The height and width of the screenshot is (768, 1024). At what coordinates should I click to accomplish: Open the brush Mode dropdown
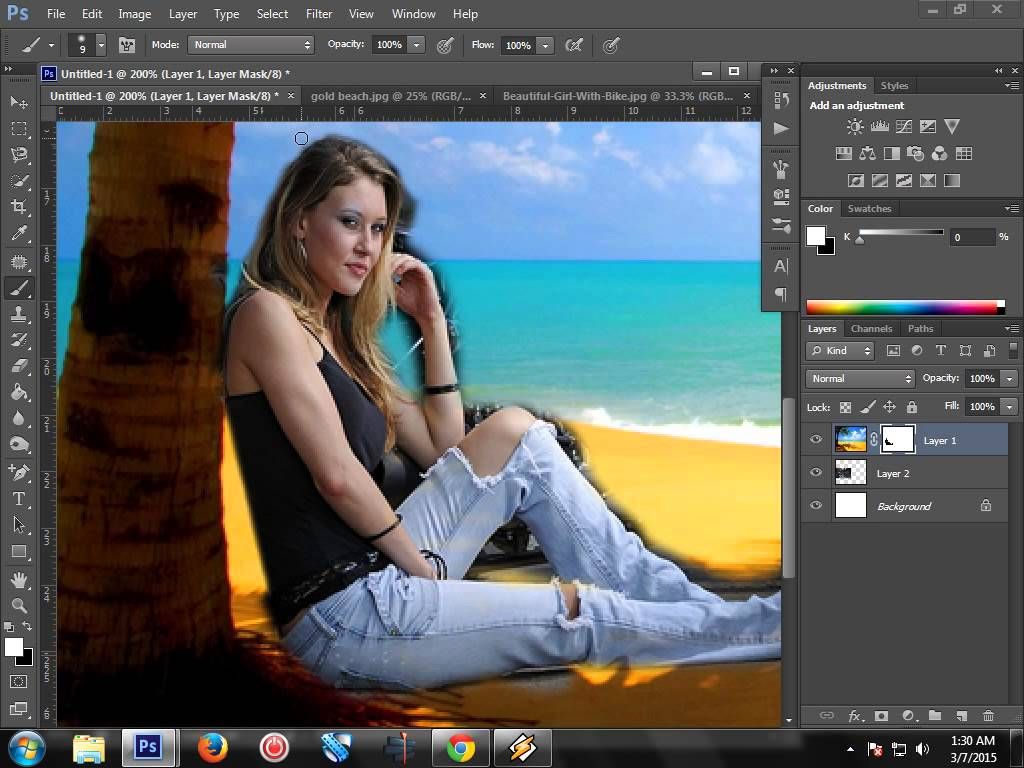coord(251,45)
